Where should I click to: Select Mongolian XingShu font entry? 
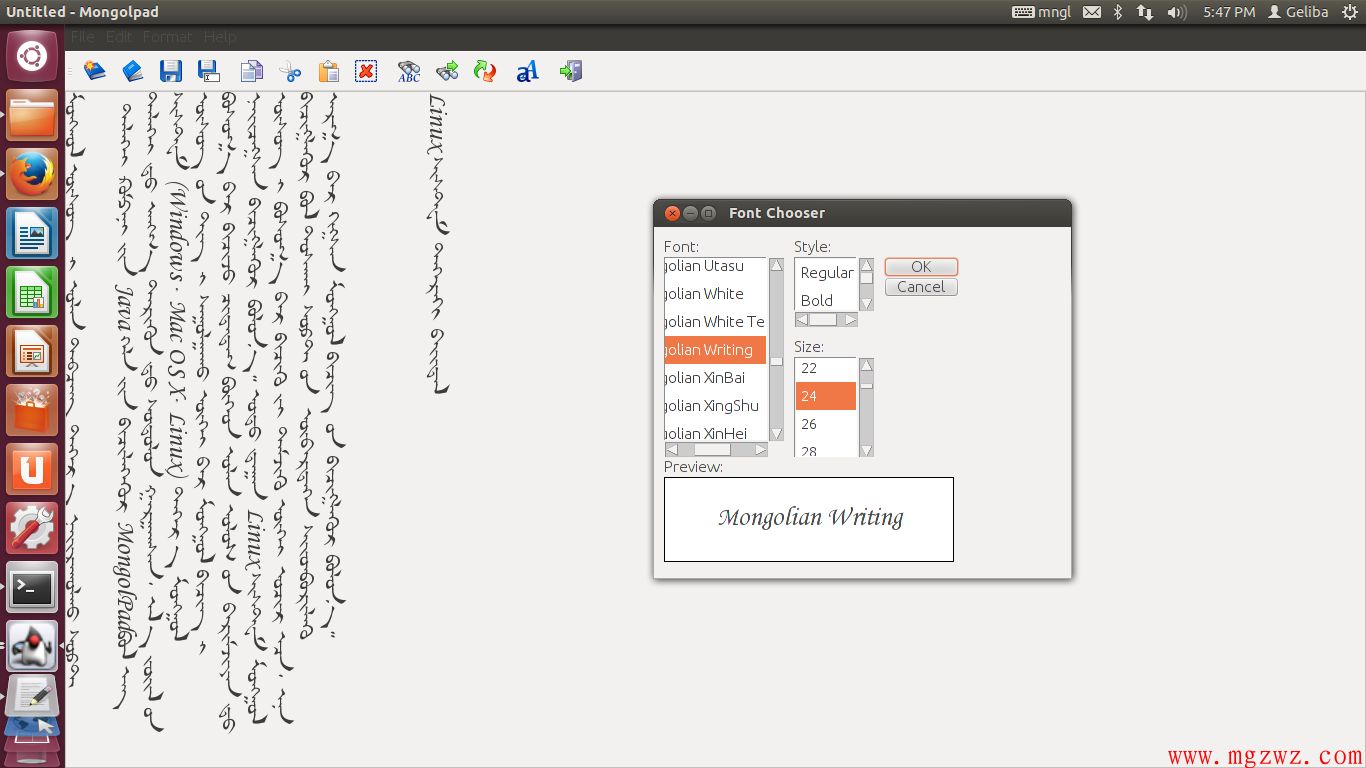[715, 406]
